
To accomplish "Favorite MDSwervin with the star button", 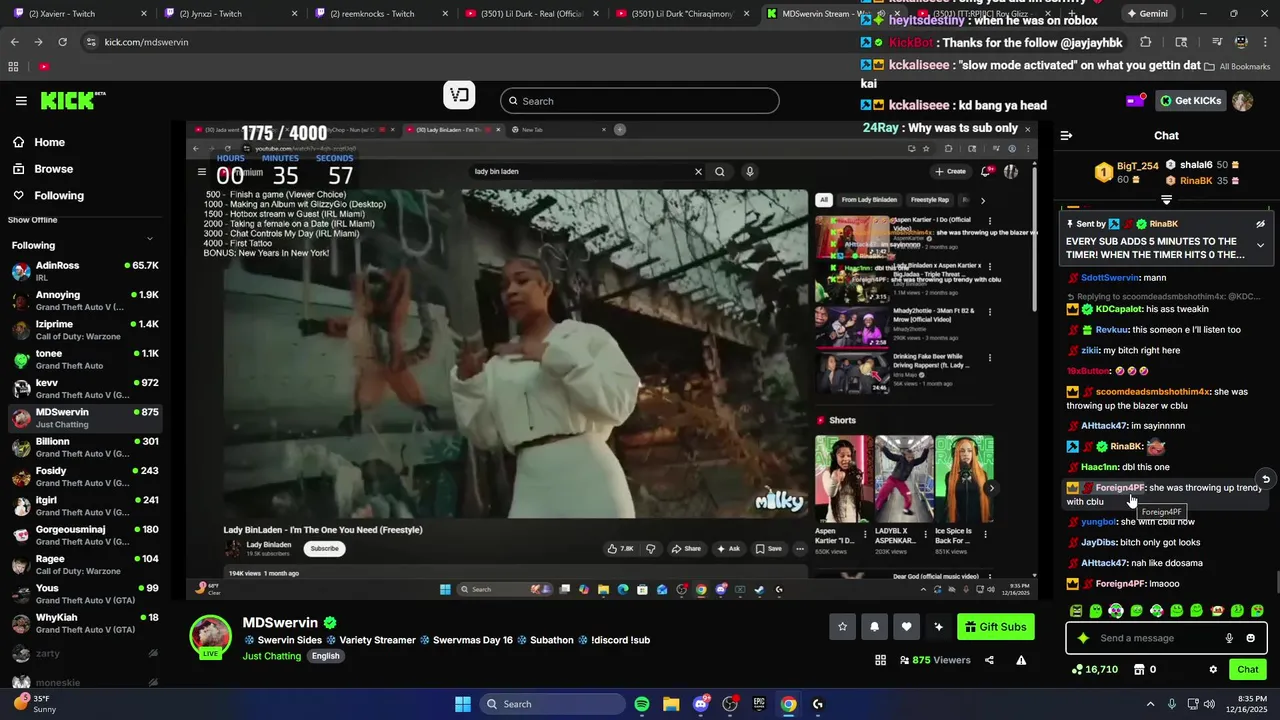I will [842, 627].
